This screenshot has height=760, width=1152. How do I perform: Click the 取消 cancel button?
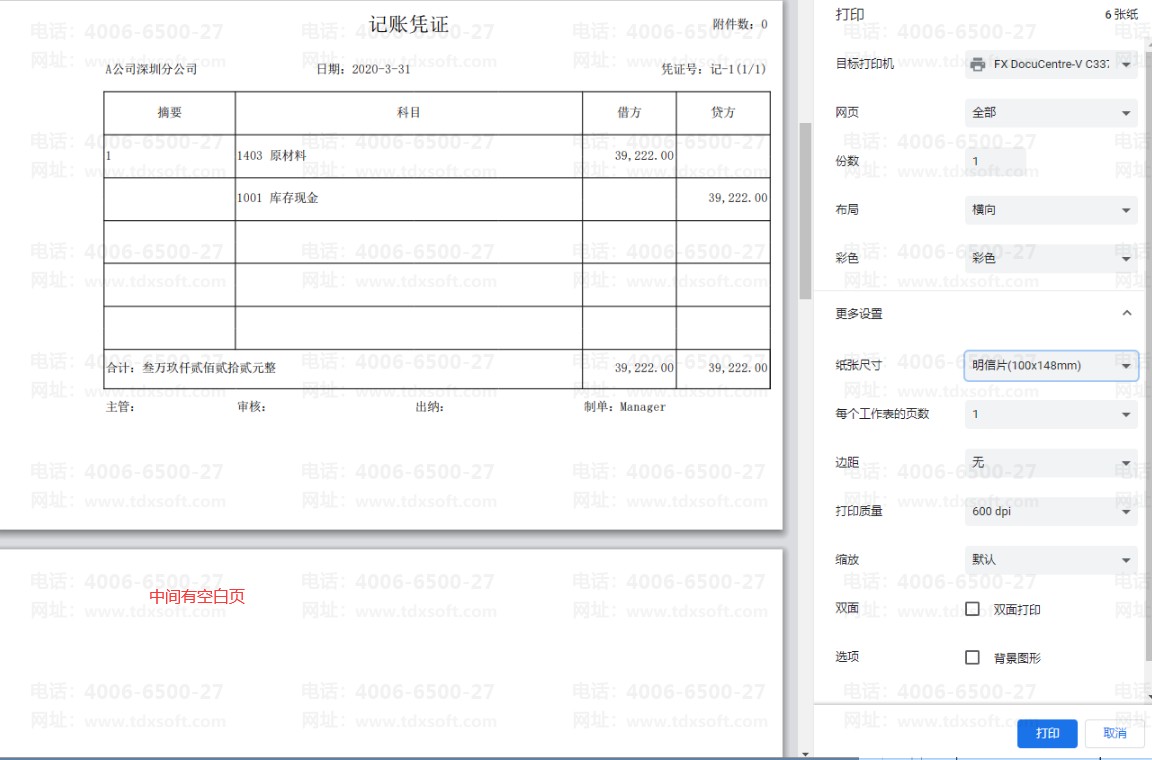click(1114, 733)
